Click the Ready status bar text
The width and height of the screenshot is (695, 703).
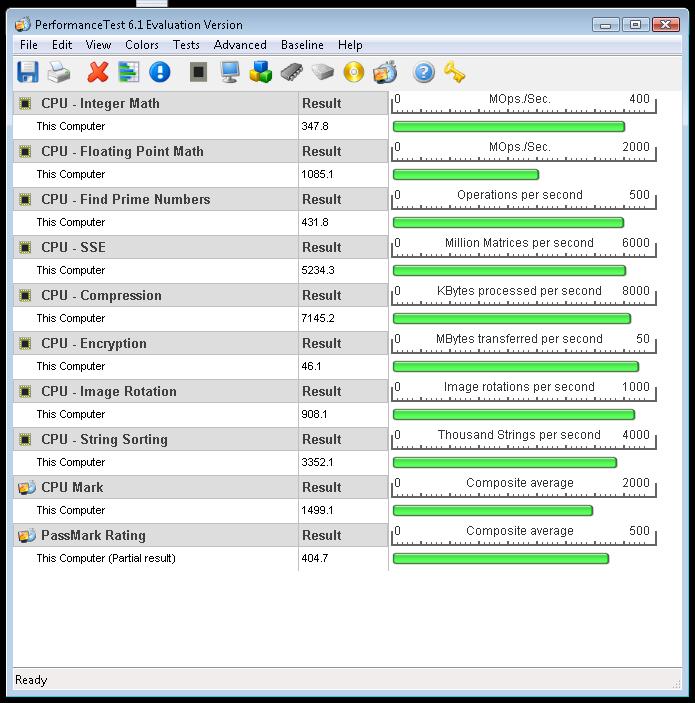(31, 680)
